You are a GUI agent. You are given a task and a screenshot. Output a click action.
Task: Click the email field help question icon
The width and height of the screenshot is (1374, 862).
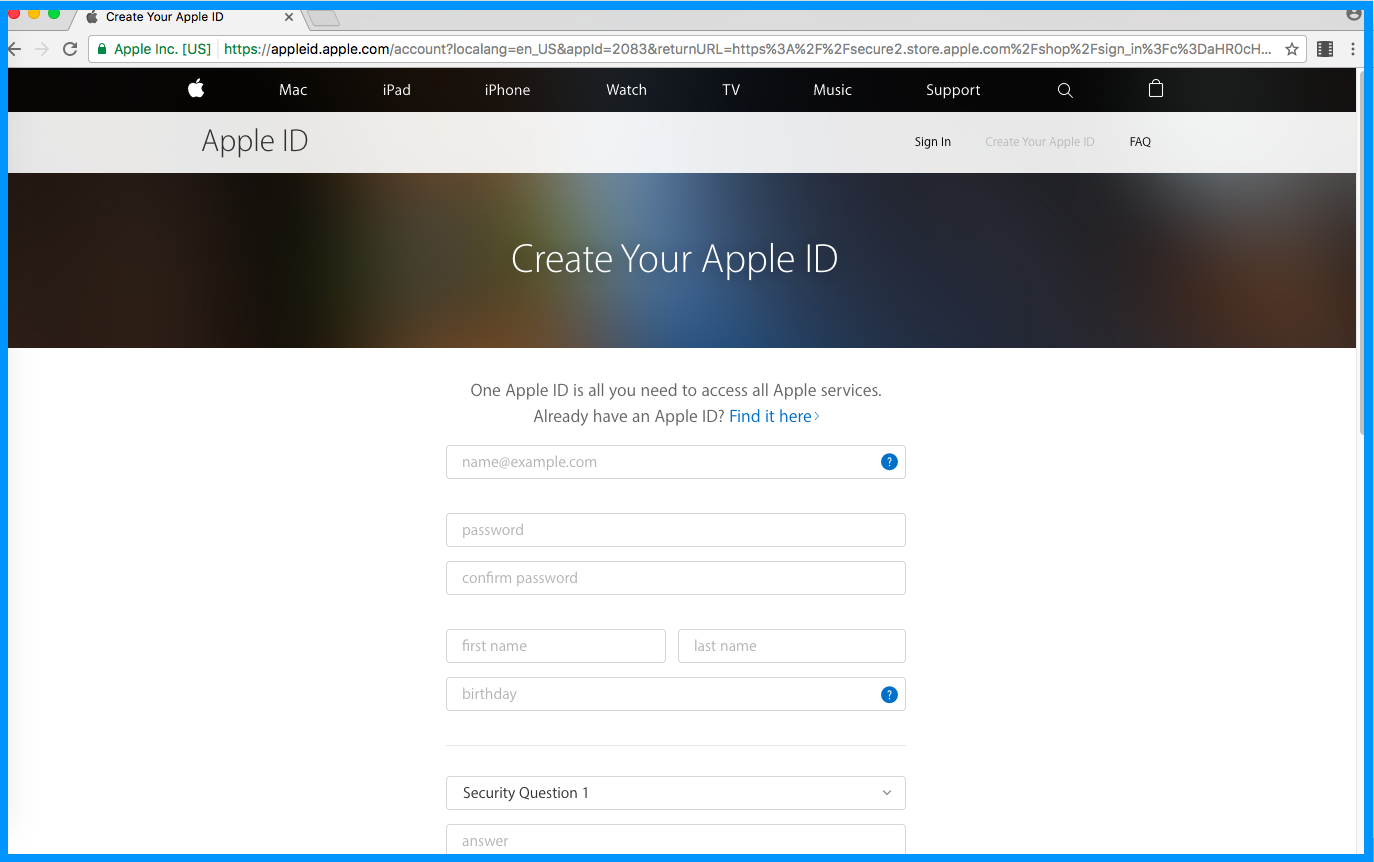pos(889,462)
